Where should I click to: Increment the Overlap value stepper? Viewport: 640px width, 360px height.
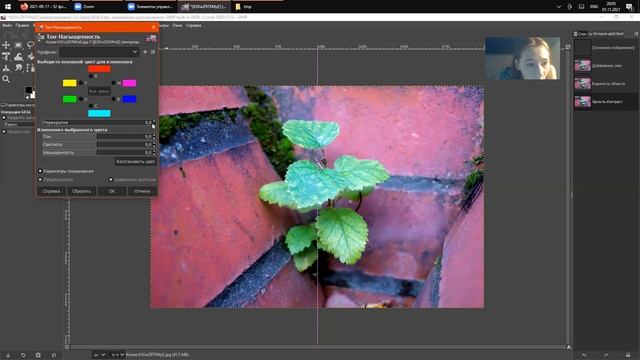pos(154,121)
